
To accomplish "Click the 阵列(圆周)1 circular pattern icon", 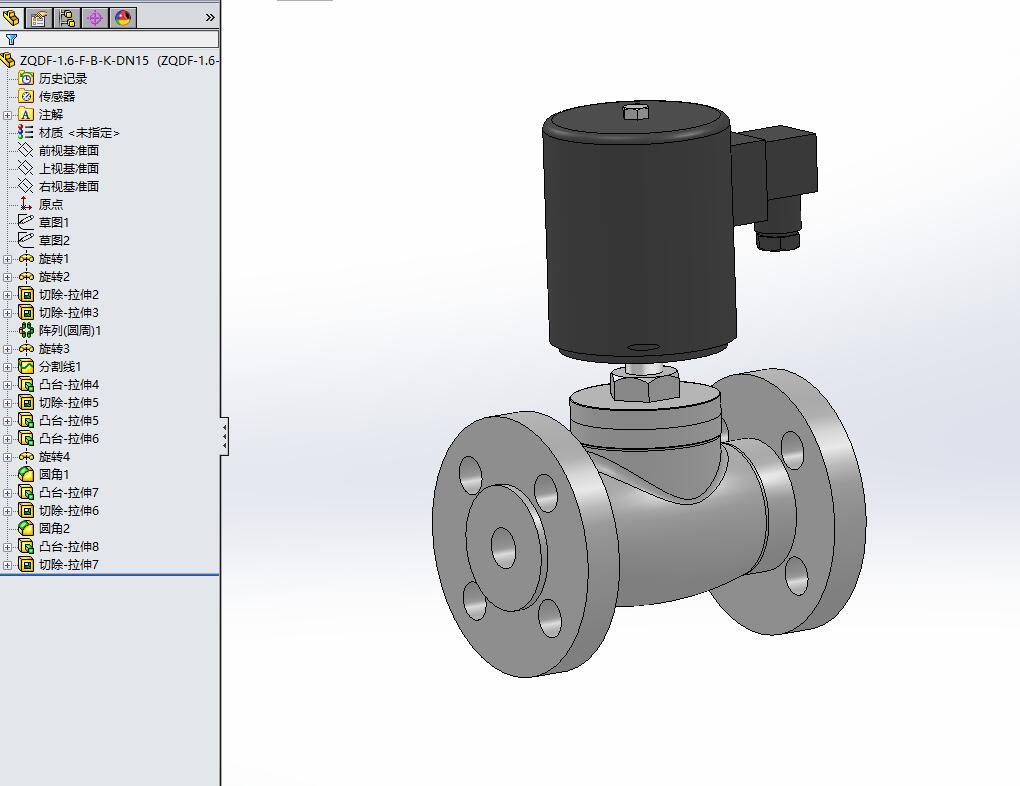I will coord(25,331).
